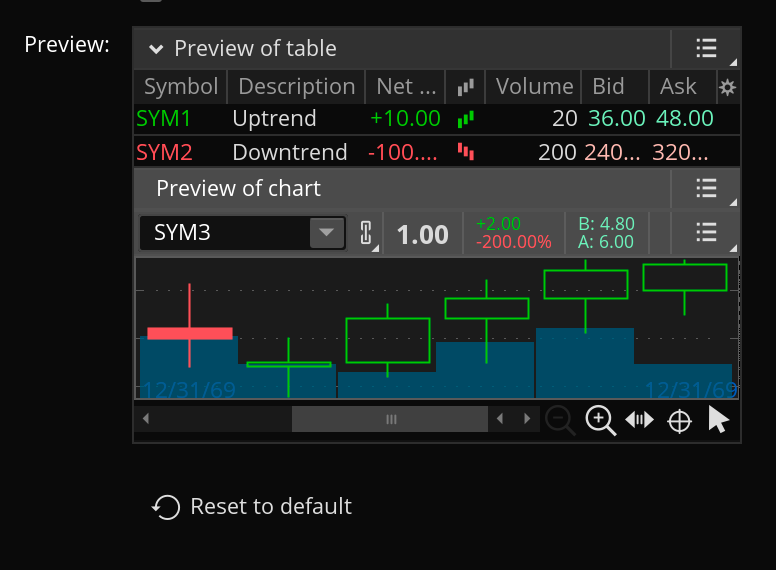Sort by the Volume column header
Screen dimensions: 776x570
[x=534, y=87]
